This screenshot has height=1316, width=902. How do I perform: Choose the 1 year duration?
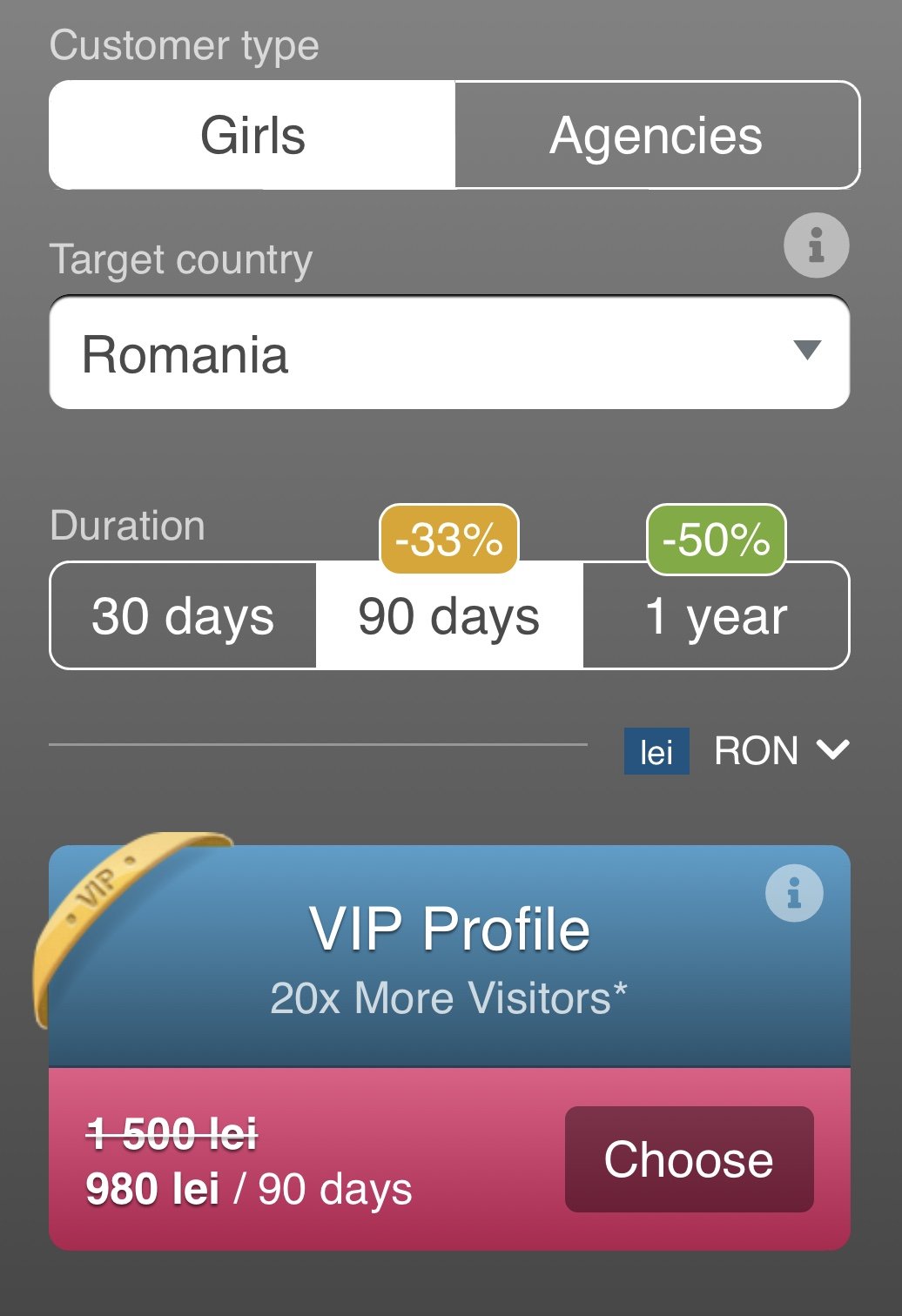pyautogui.click(x=716, y=616)
